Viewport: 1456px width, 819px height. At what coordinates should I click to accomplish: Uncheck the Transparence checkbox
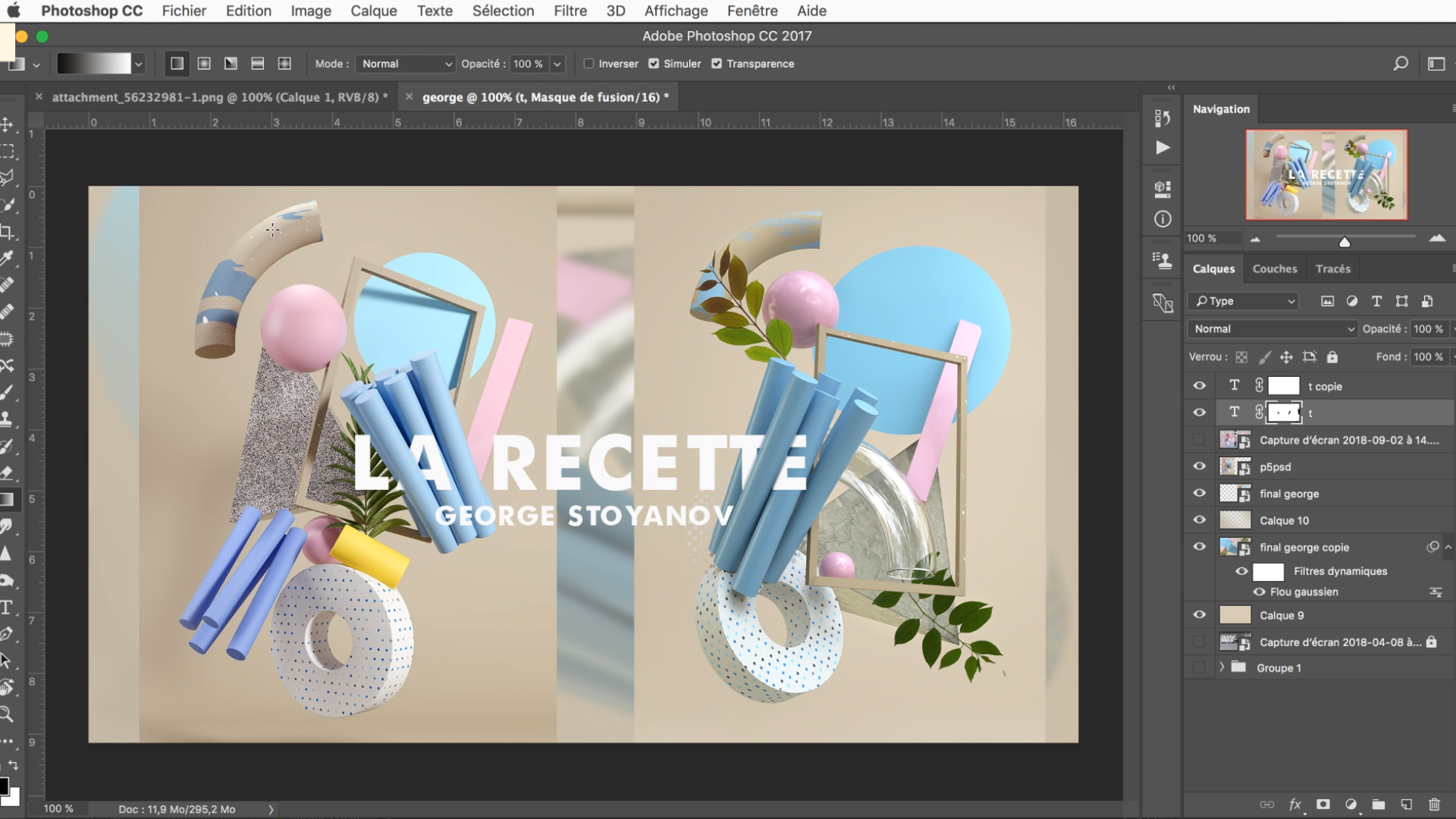pyautogui.click(x=717, y=64)
